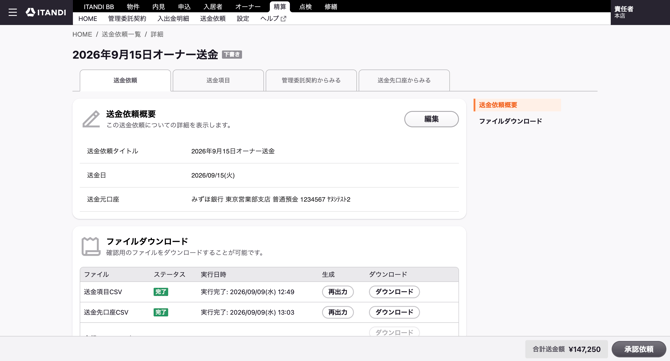The height and width of the screenshot is (361, 670).
Task: Jump to ファイルダウンロード in the side nav
Action: point(510,121)
